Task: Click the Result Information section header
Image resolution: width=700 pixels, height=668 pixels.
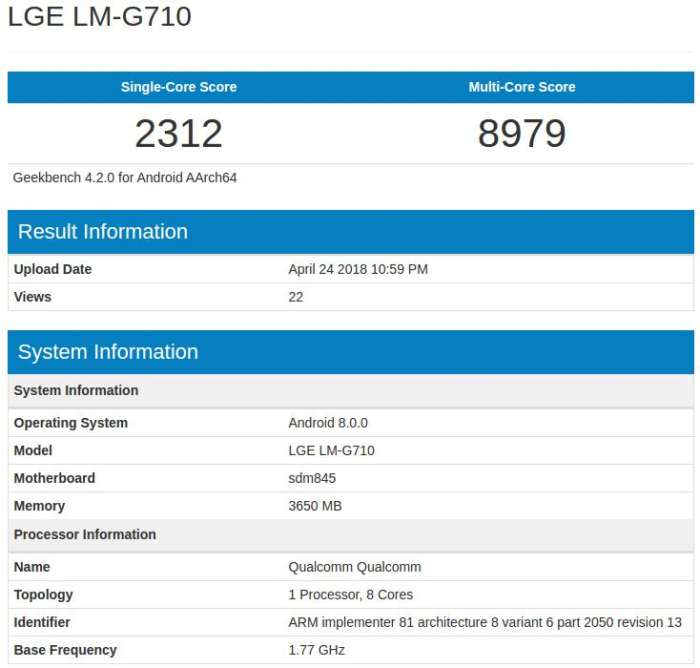Action: (x=103, y=232)
